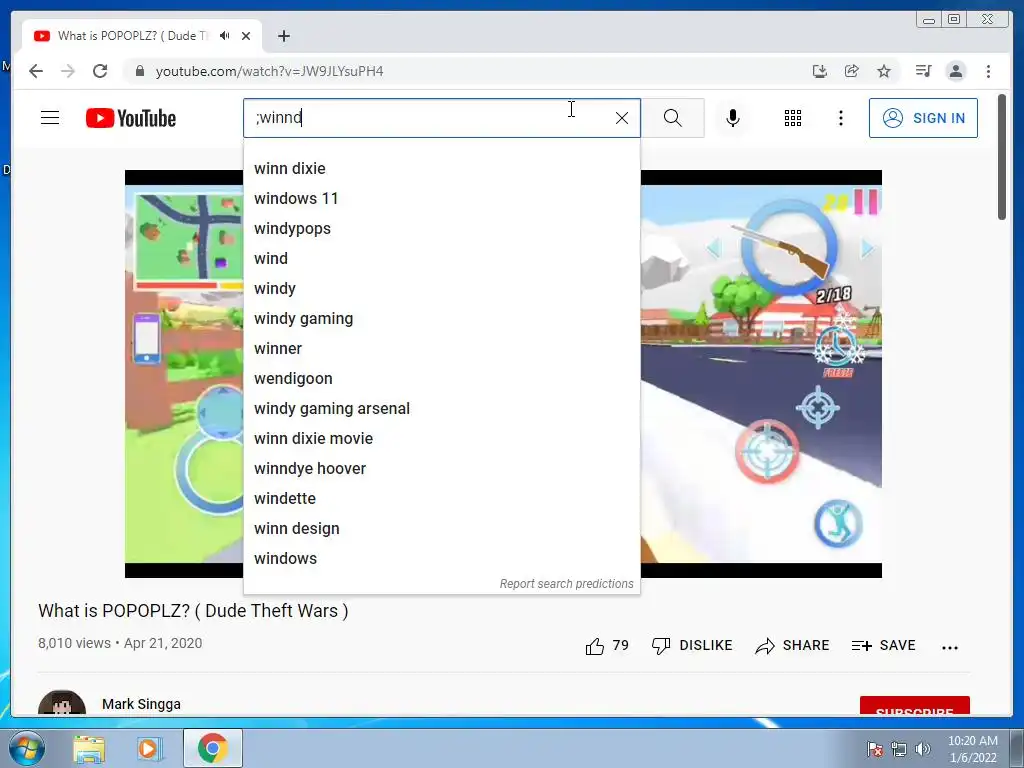The width and height of the screenshot is (1024, 768).
Task: Click the Chrome taskbar icon
Action: tap(212, 748)
